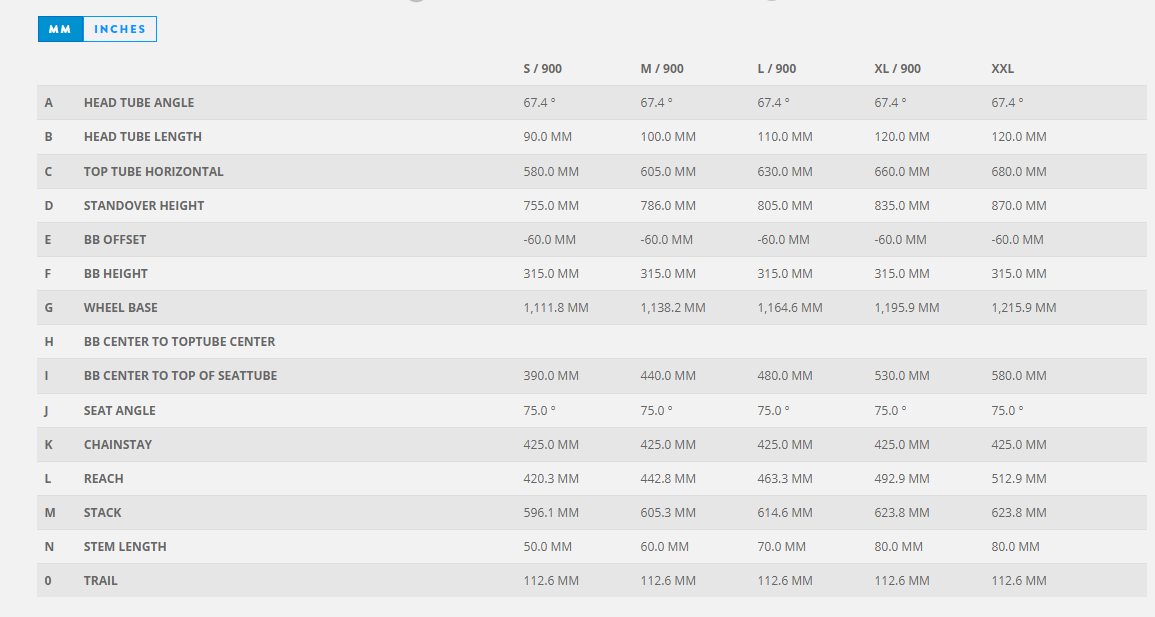Select the Wheel Base row label
Screen dimensions: 1155x617
(121, 308)
